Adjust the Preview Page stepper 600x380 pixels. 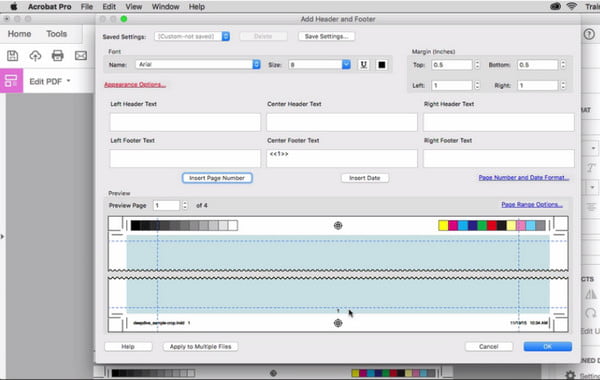pyautogui.click(x=185, y=205)
